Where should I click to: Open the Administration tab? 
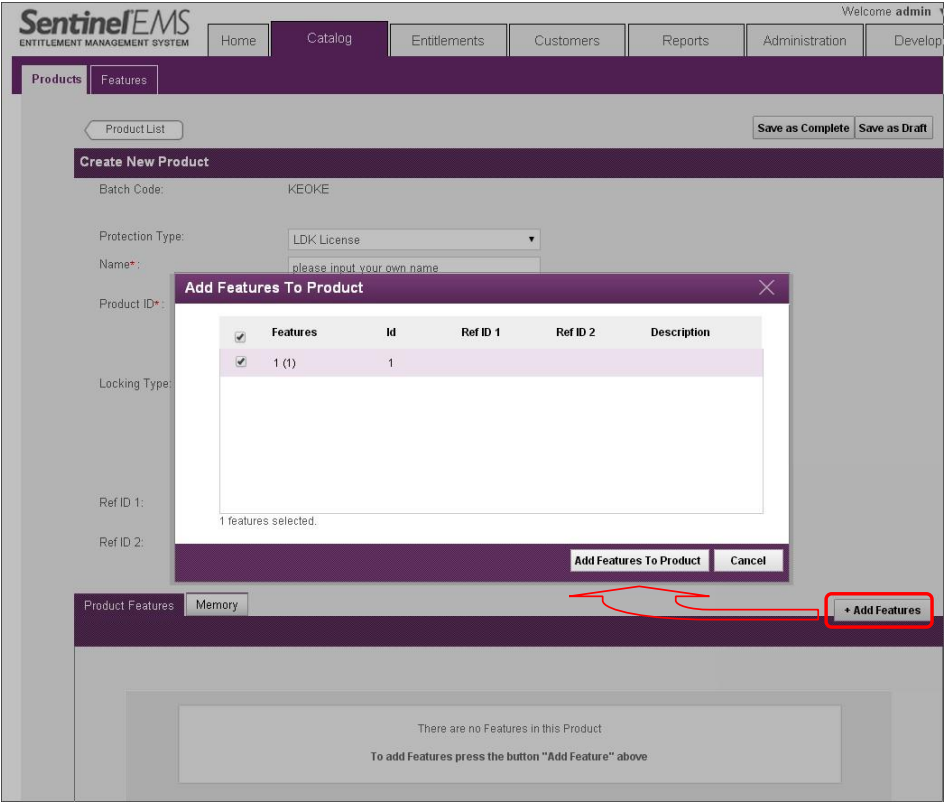(x=804, y=41)
